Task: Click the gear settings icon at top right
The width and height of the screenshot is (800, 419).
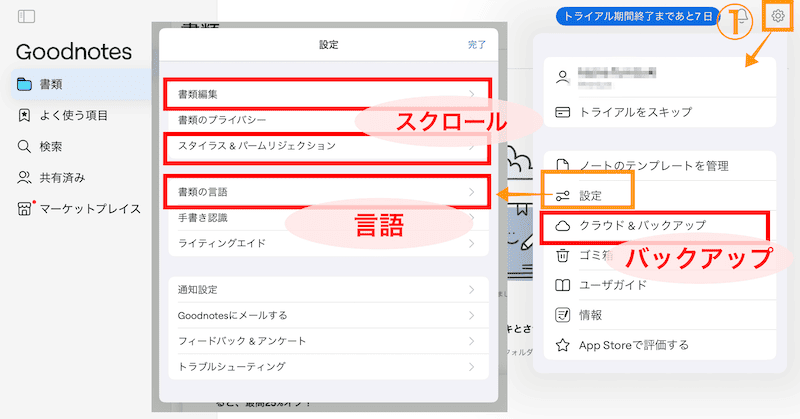Action: 777,16
